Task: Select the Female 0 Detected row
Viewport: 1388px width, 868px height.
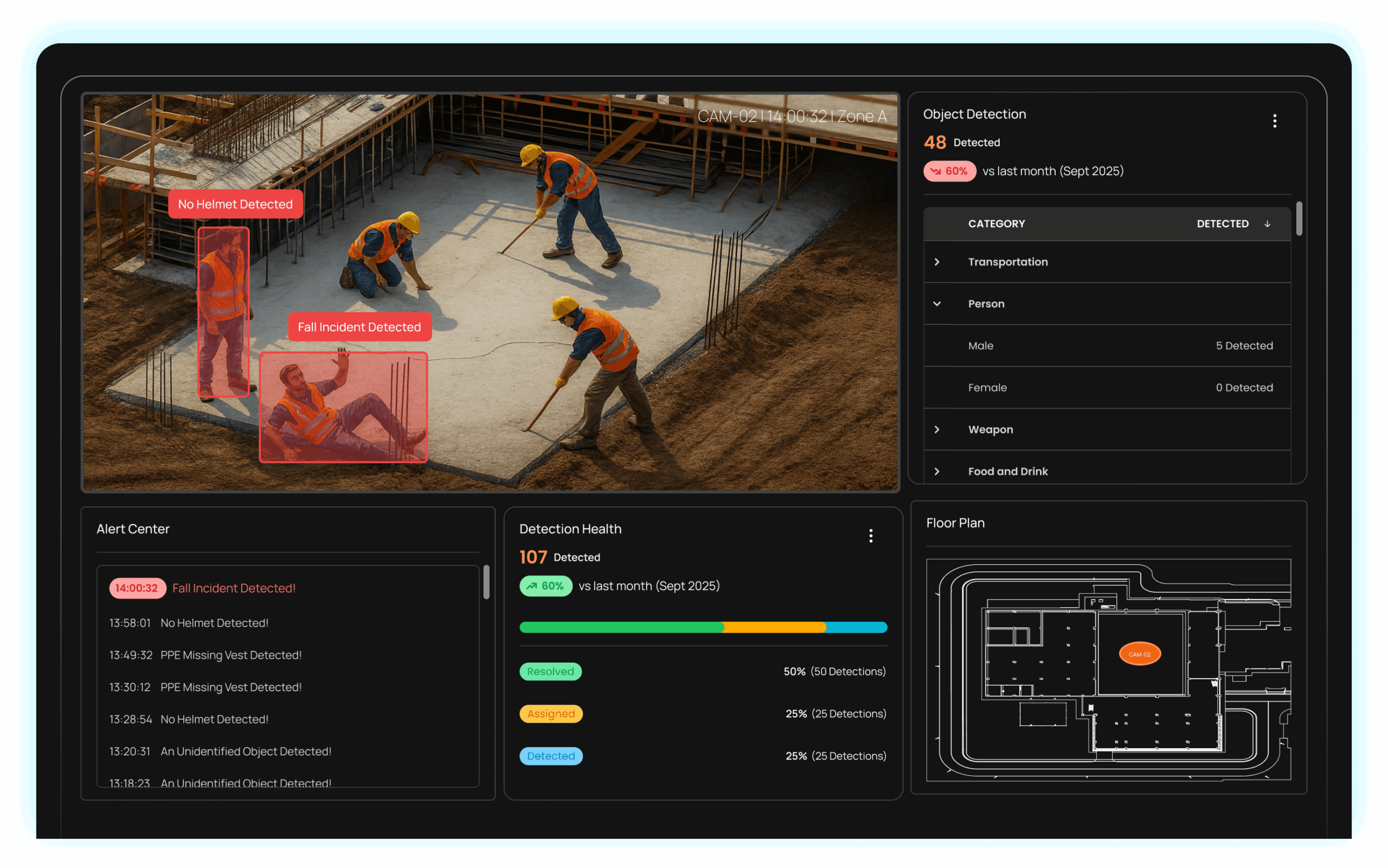Action: [x=1107, y=388]
